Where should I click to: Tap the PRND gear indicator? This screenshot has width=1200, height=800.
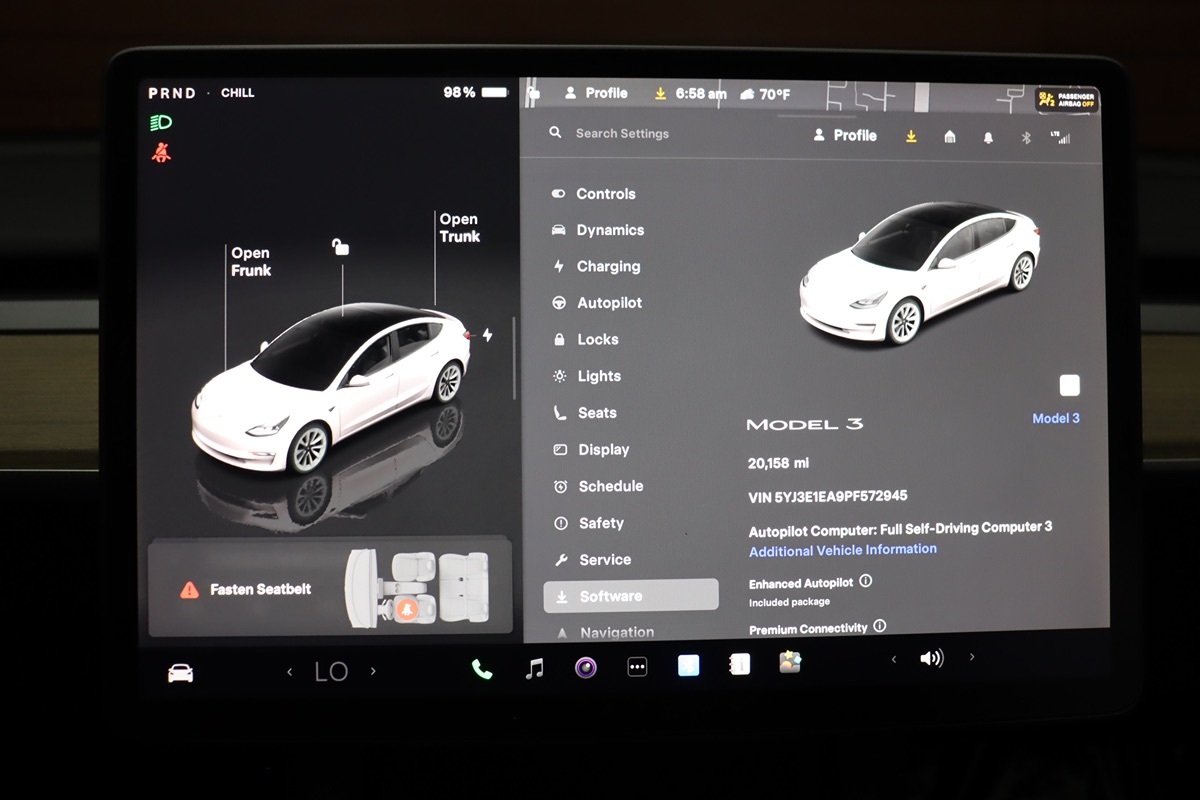point(172,93)
